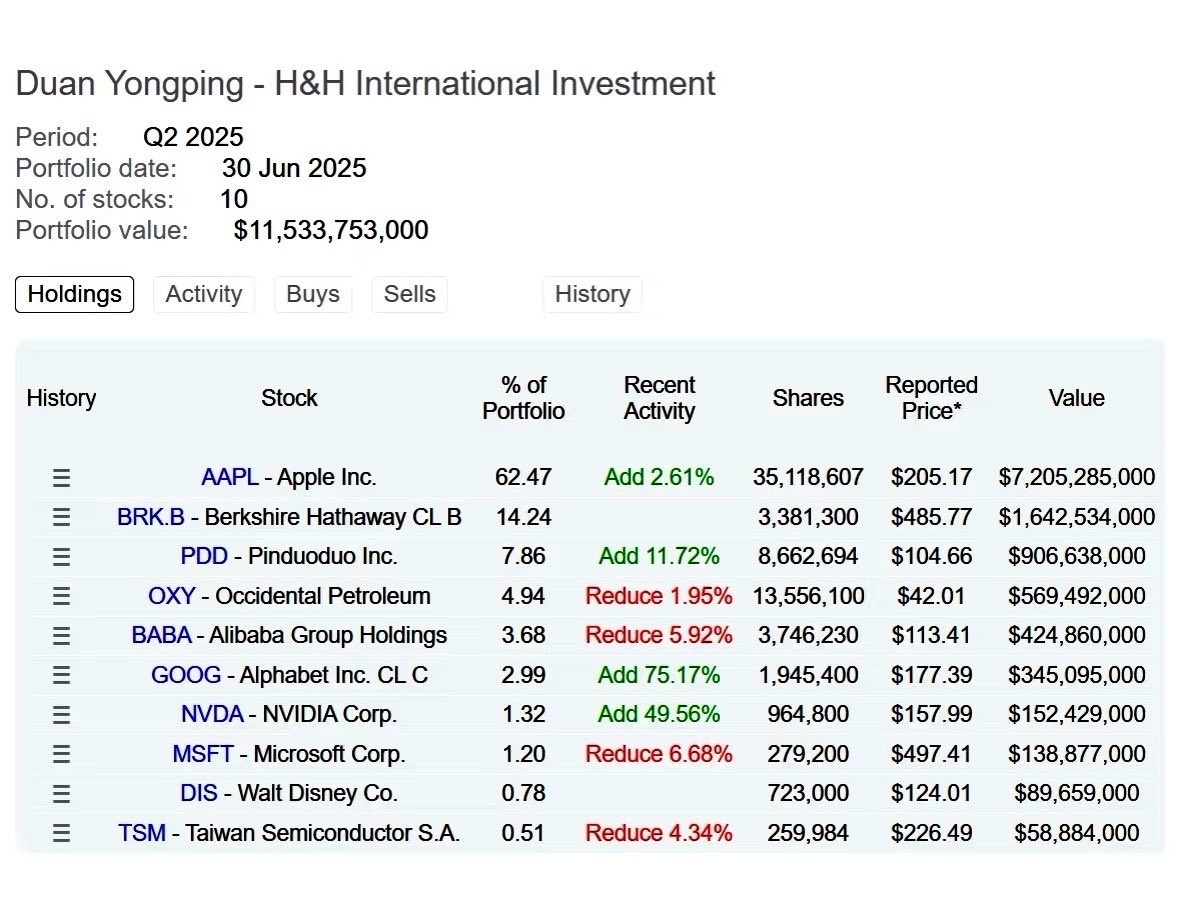Viewport: 1178px width, 914px height.
Task: Open the AAPL ticker link
Action: 230,478
